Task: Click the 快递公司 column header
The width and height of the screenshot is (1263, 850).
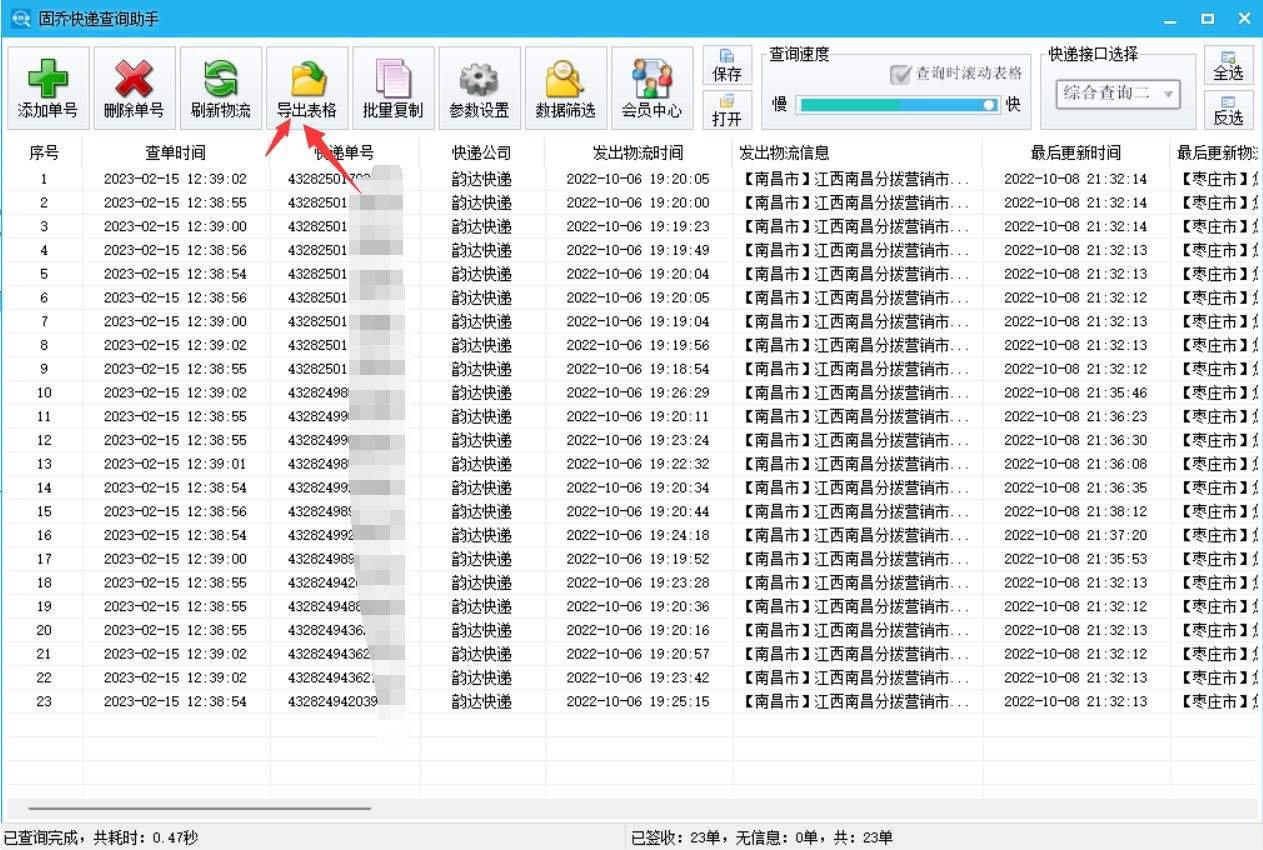Action: coord(480,152)
